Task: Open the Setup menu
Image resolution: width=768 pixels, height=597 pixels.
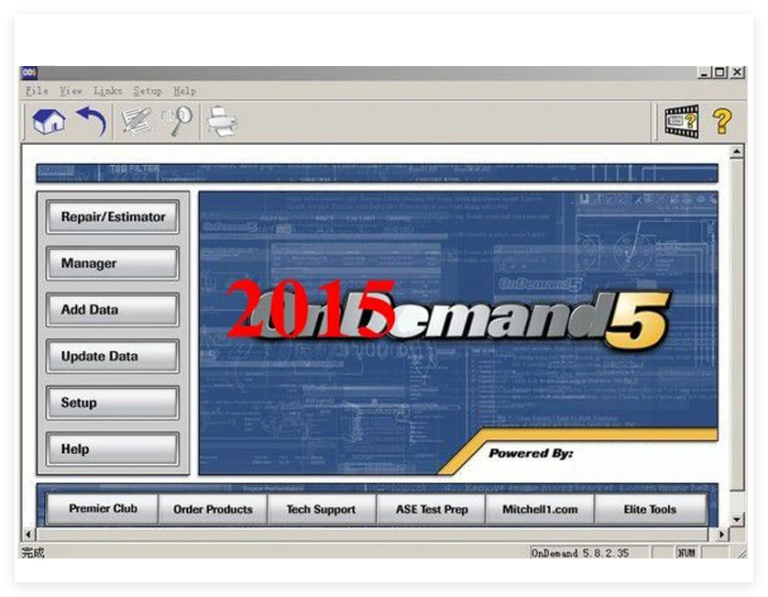Action: click(x=148, y=91)
